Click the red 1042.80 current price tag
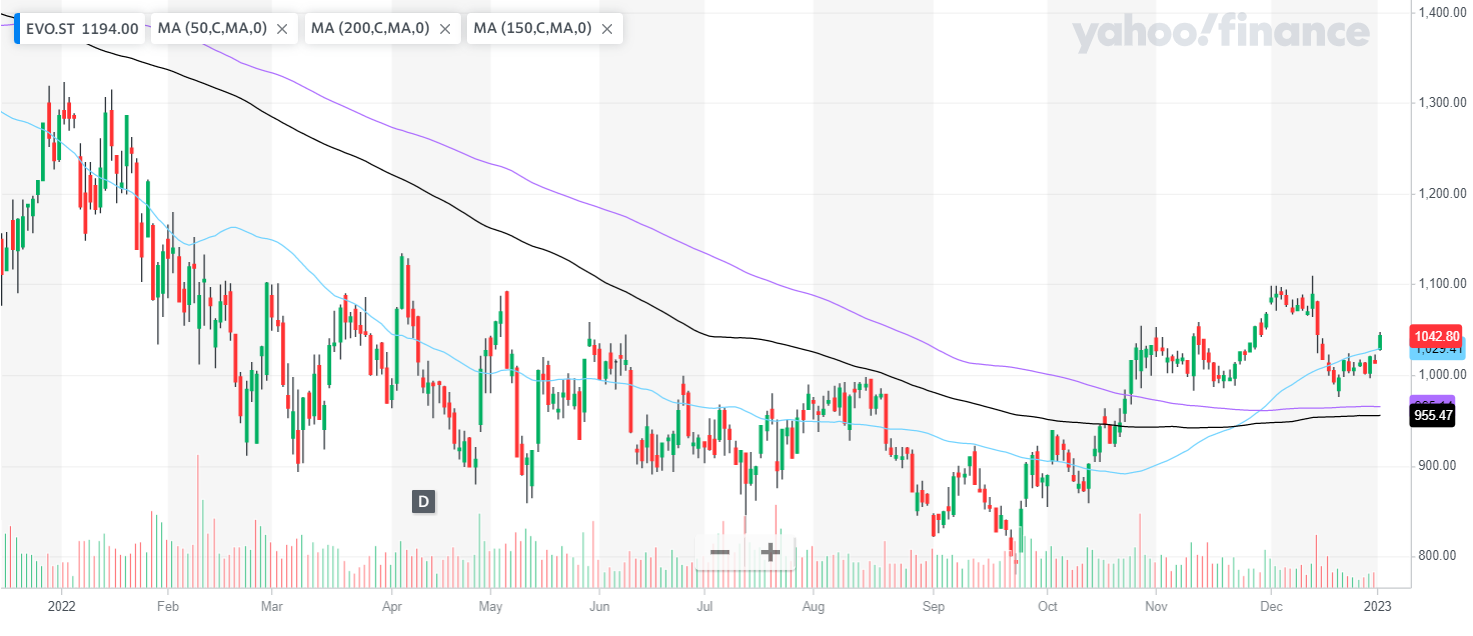 [1435, 336]
